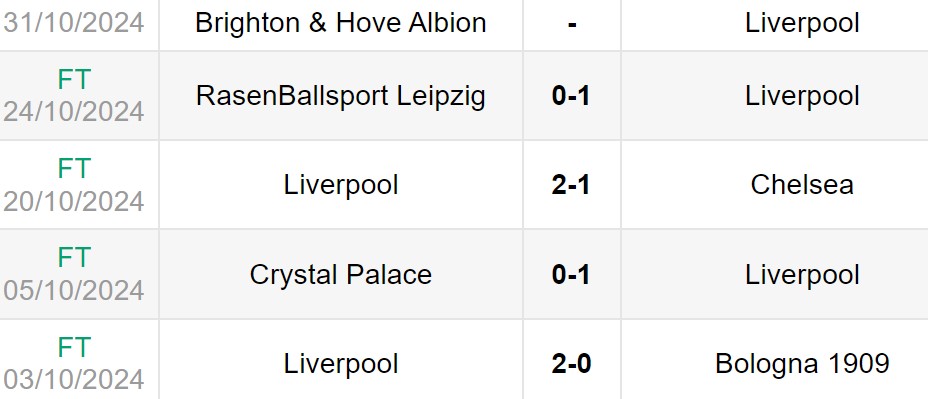
Task: Click the date 31/10/2024
Action: pyautogui.click(x=74, y=22)
